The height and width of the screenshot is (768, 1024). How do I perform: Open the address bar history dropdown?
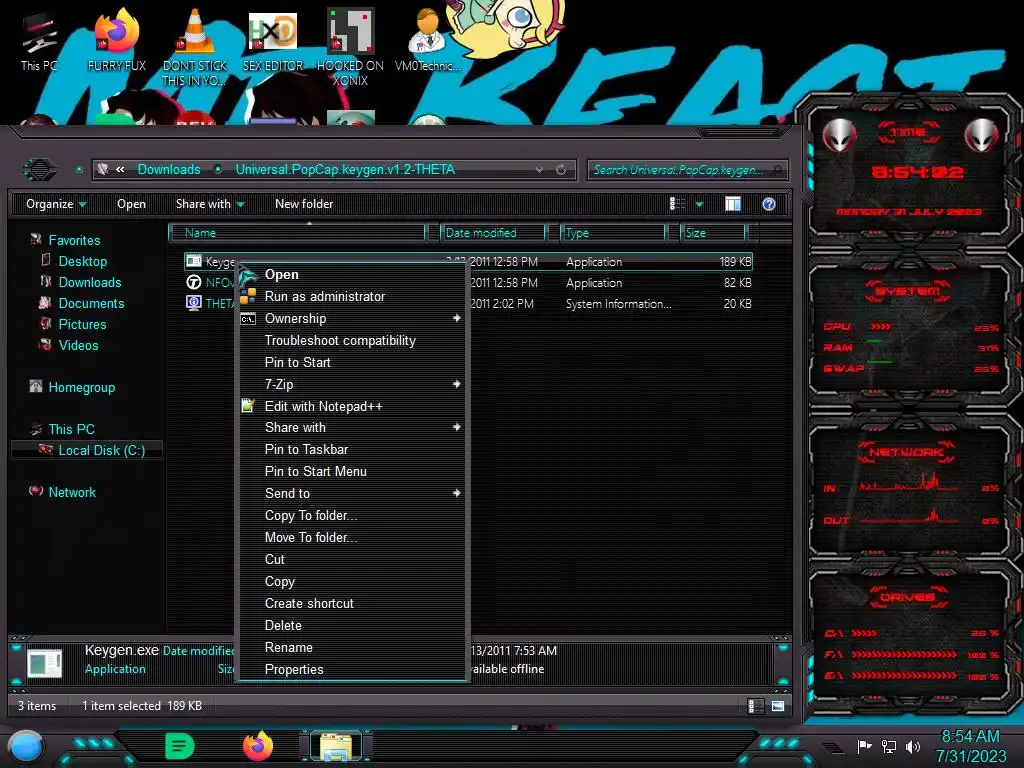pyautogui.click(x=539, y=170)
